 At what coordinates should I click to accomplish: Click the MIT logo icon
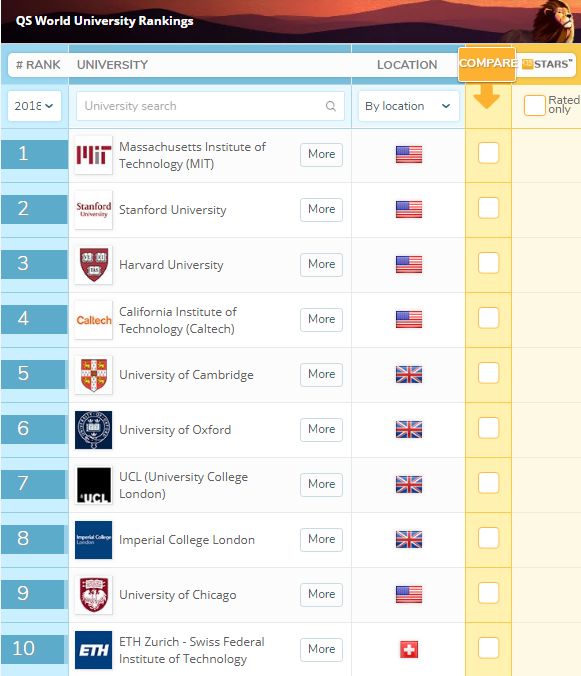pos(94,155)
